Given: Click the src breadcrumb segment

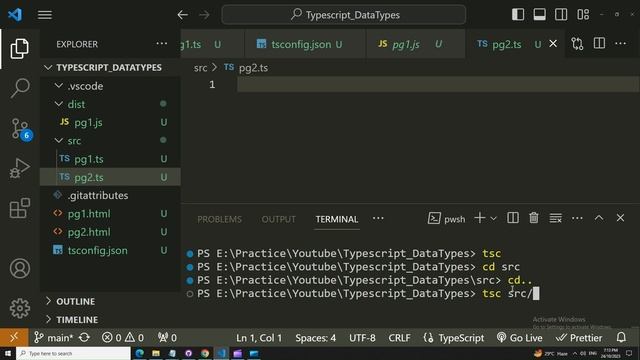Looking at the screenshot, I should tap(200, 68).
